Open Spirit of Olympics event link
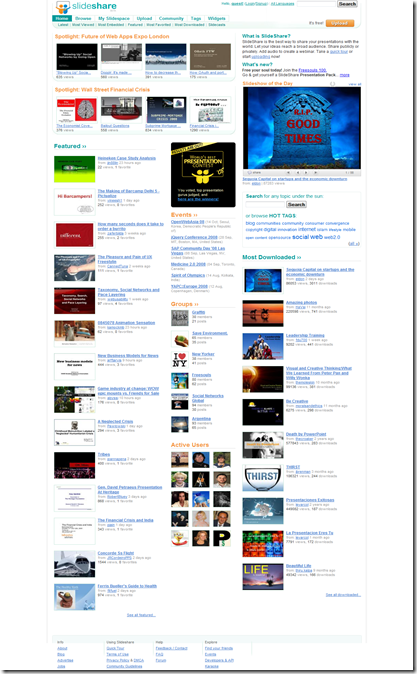This screenshot has height=674, width=417. pyautogui.click(x=187, y=275)
